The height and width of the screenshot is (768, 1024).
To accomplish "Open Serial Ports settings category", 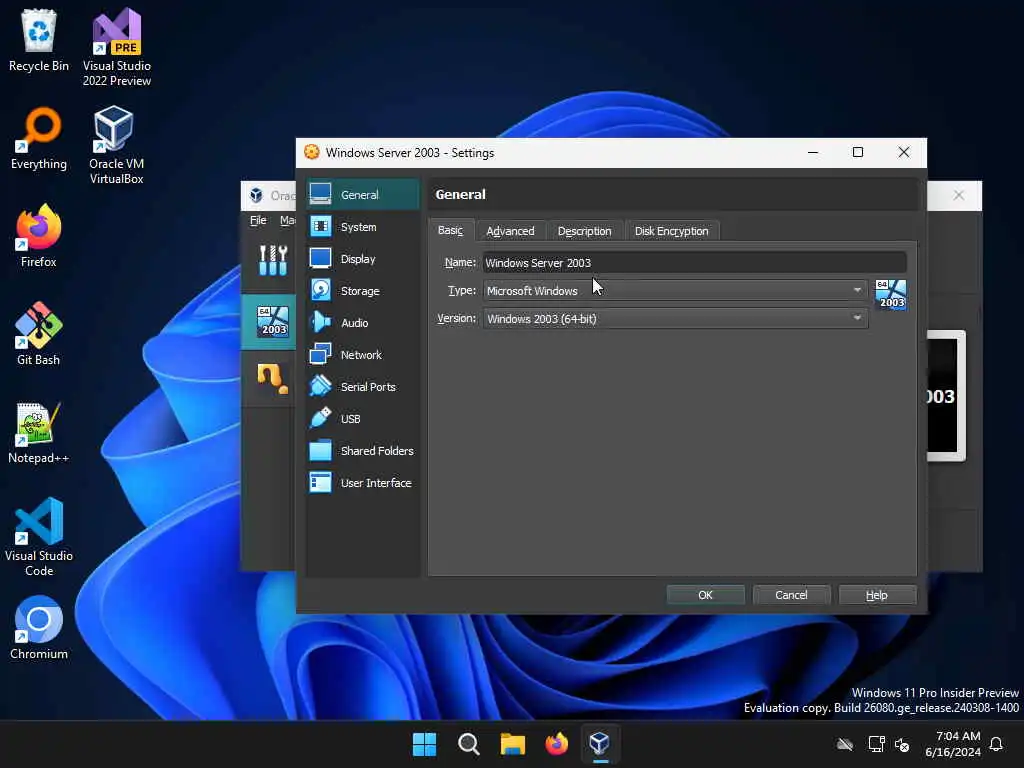I will tap(362, 387).
